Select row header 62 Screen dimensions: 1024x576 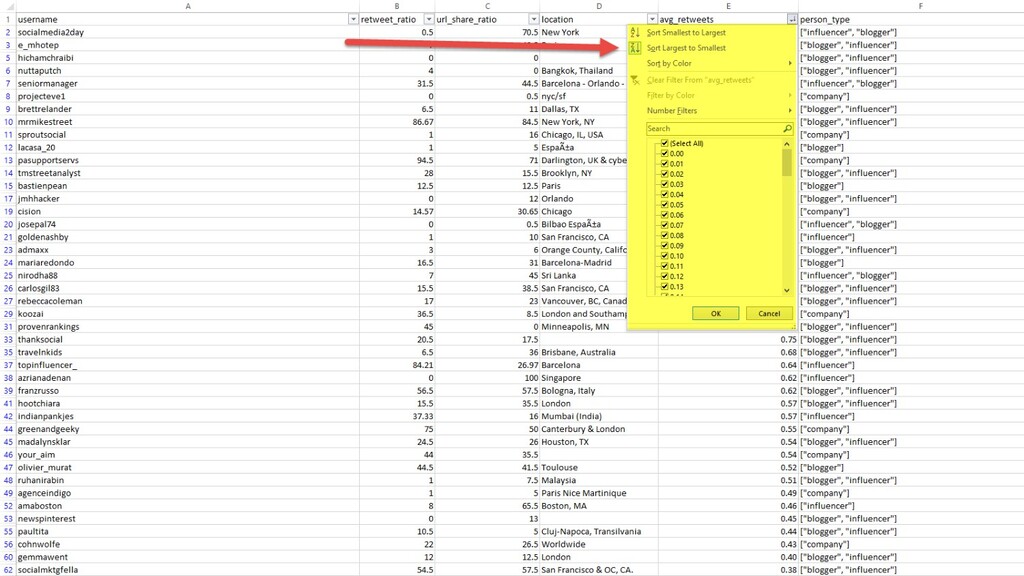click(8, 569)
